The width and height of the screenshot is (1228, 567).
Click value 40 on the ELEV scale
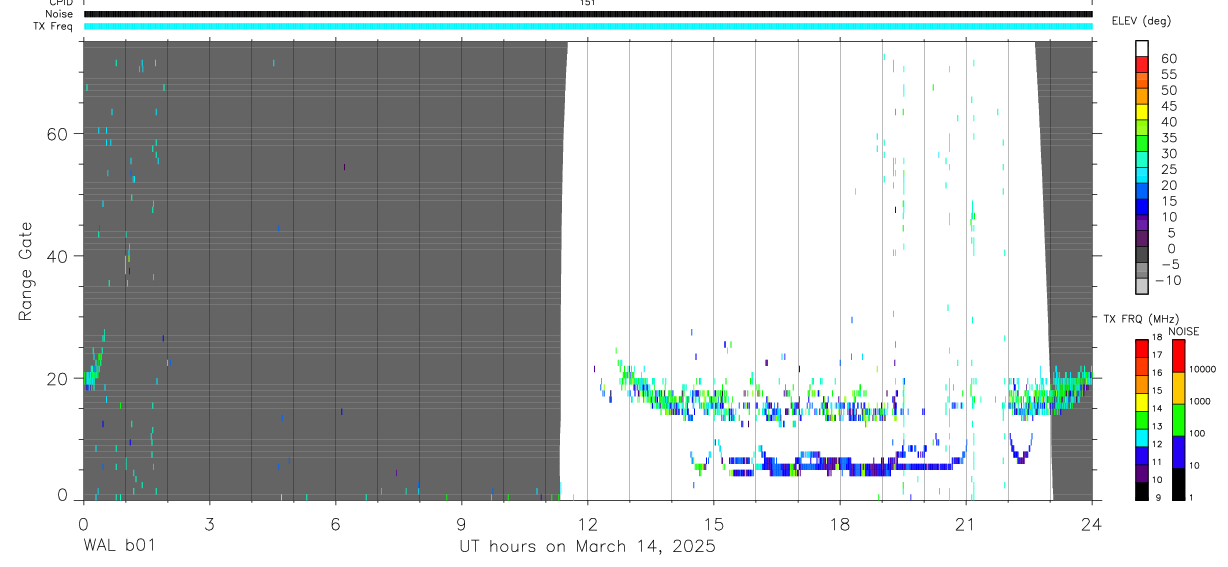point(1169,122)
